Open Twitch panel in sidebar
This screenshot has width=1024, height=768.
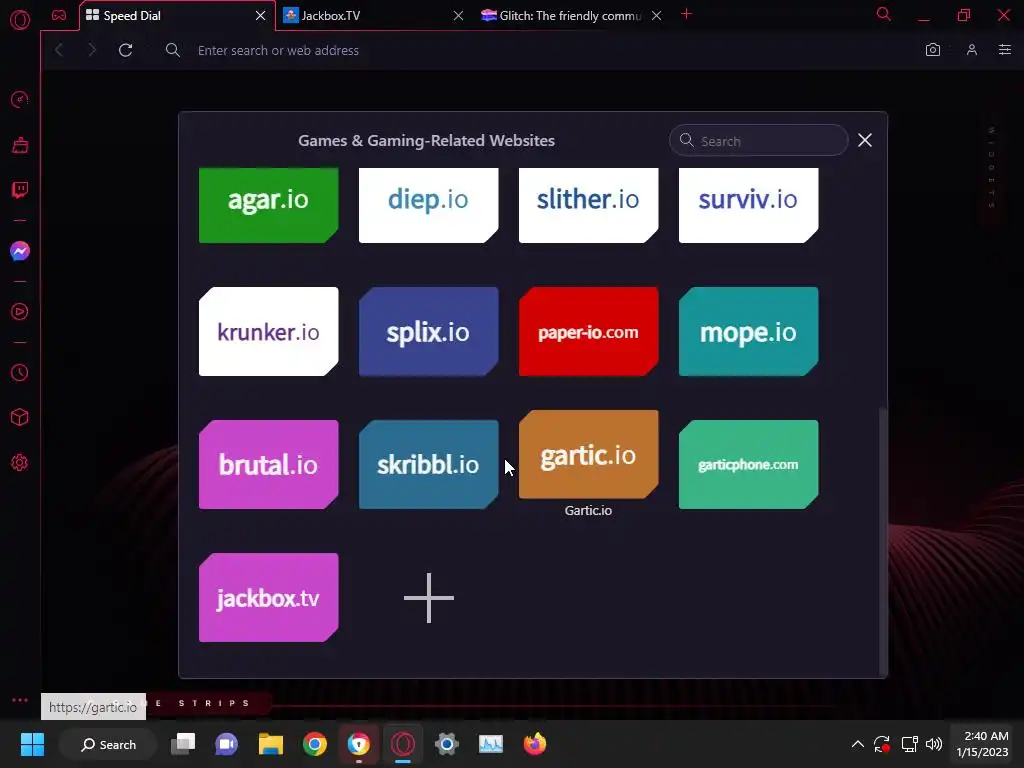(x=20, y=190)
